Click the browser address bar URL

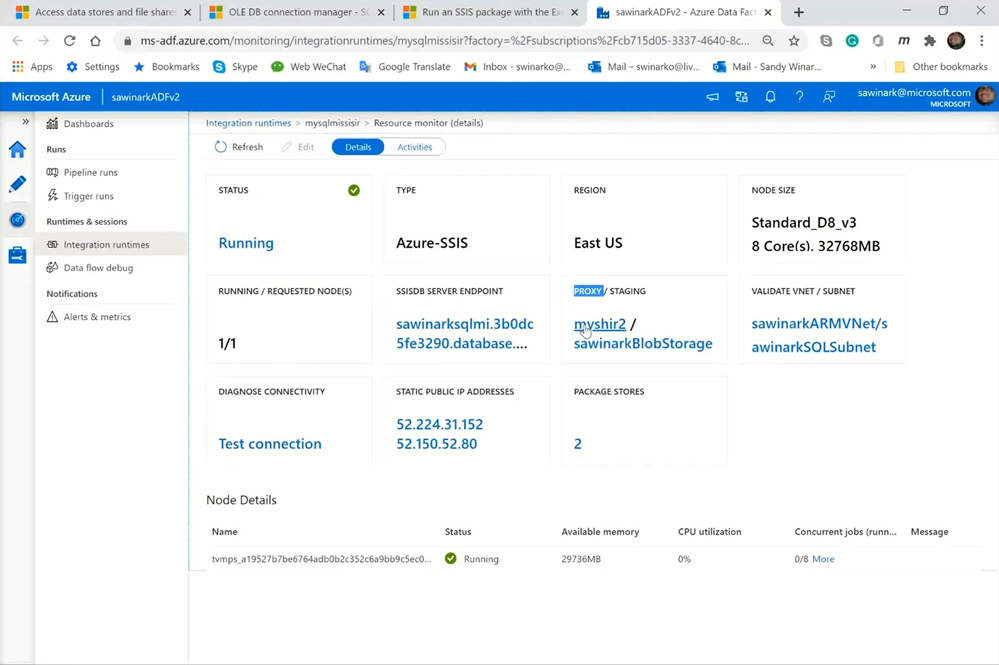[445, 41]
